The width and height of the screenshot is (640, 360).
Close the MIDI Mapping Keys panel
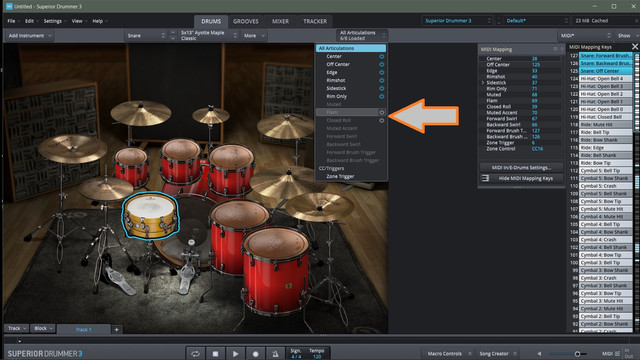click(635, 47)
